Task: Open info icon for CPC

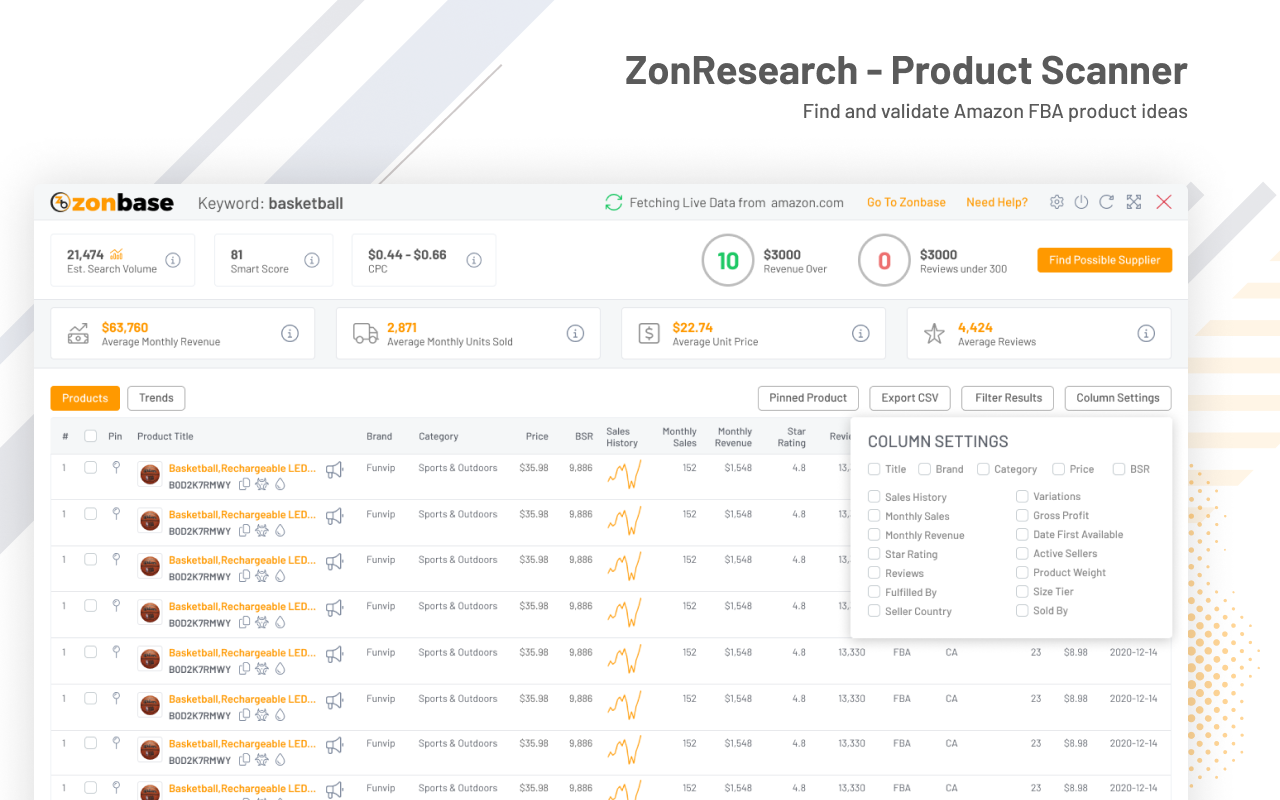Action: [x=474, y=260]
